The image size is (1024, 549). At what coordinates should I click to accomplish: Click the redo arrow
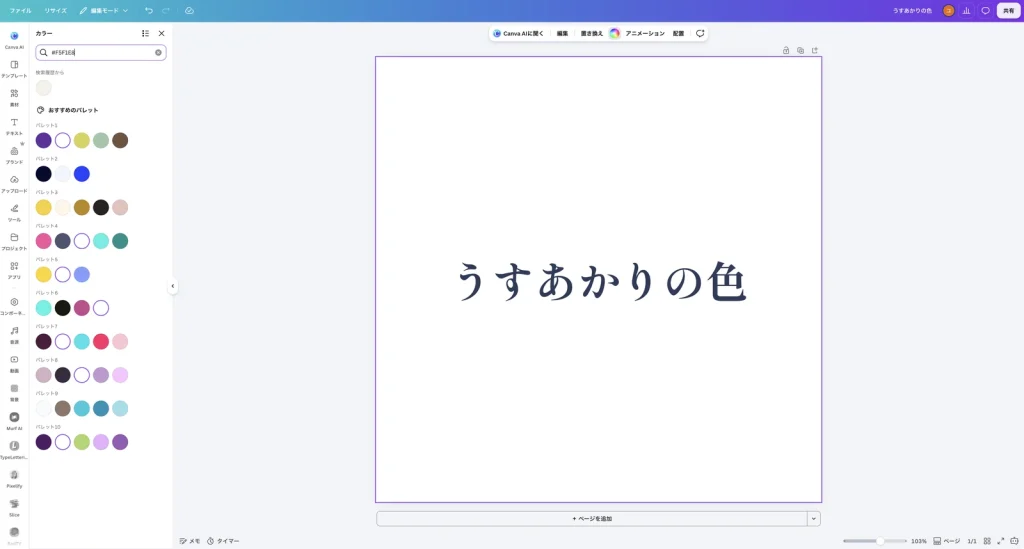point(166,10)
